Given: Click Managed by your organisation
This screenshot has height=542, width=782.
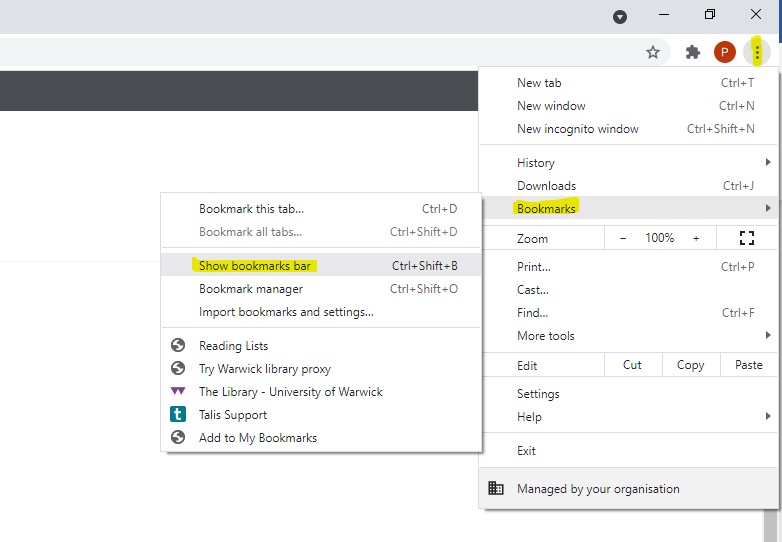Looking at the screenshot, I should (598, 489).
